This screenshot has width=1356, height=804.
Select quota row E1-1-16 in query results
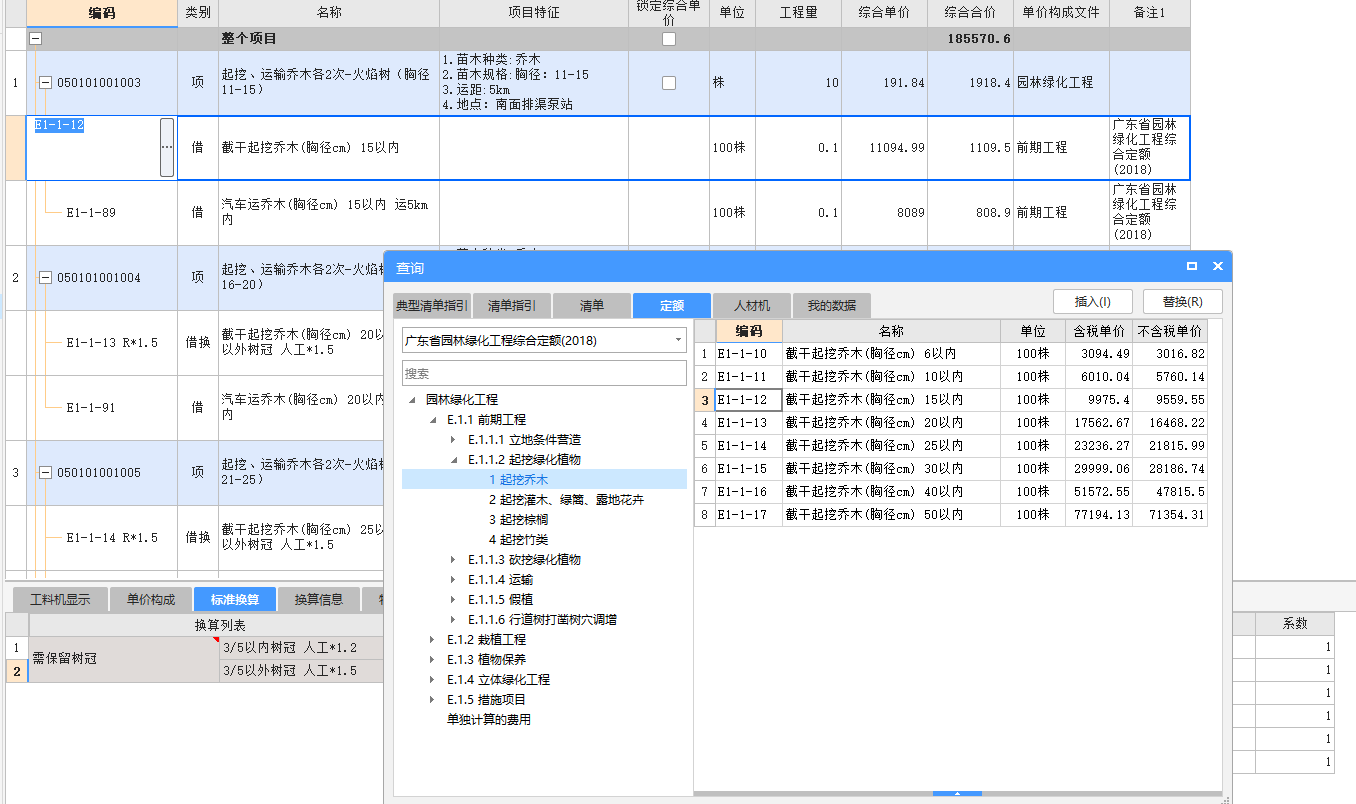click(950, 492)
